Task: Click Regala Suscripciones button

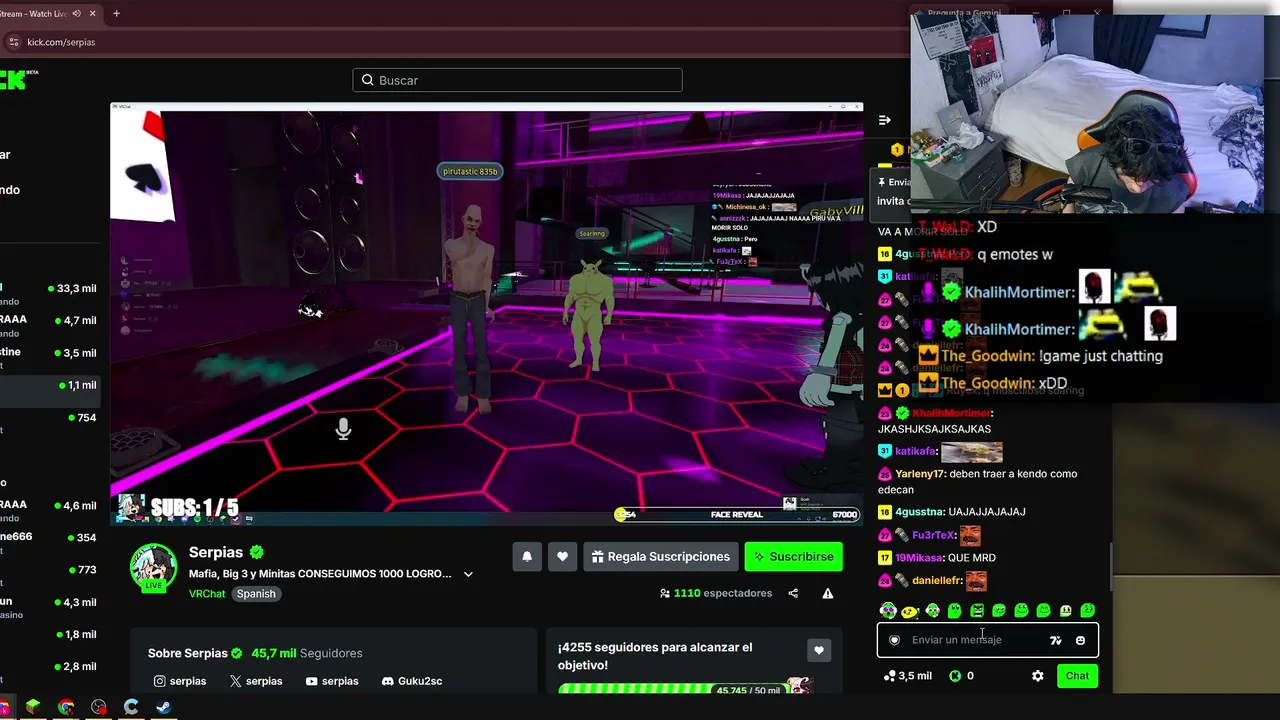Action: pyautogui.click(x=661, y=557)
